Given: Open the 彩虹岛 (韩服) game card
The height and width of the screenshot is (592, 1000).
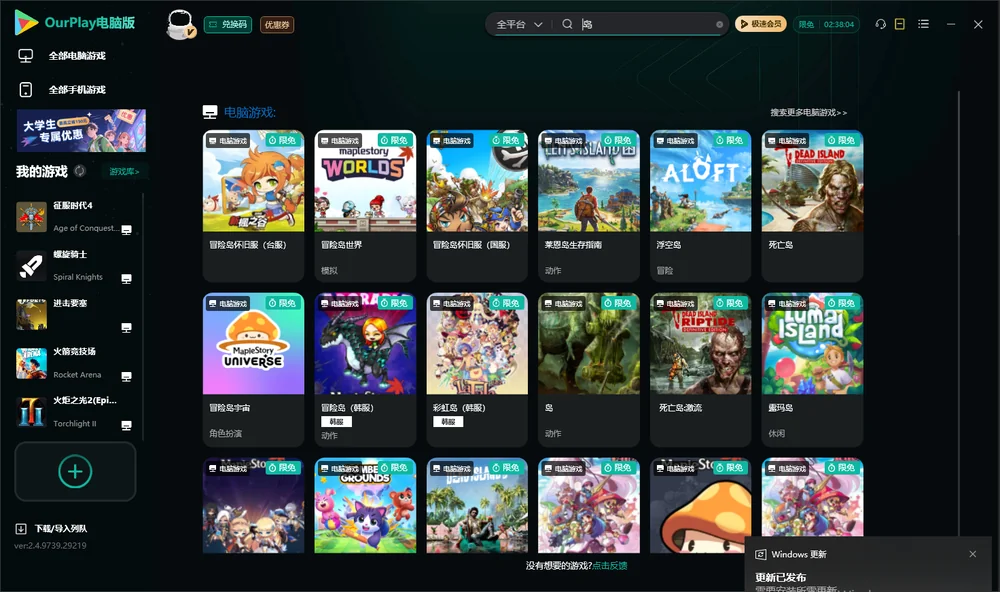Looking at the screenshot, I should (477, 369).
